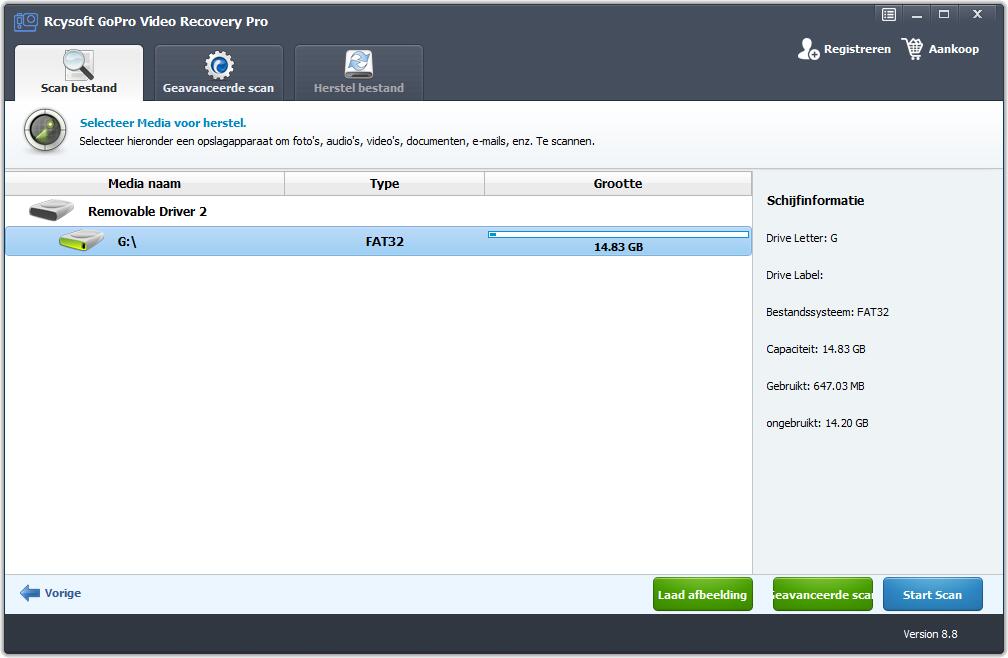Viewport: 1008px width, 658px height.
Task: Click the Removable Driver 2 disk icon
Action: coord(52,211)
